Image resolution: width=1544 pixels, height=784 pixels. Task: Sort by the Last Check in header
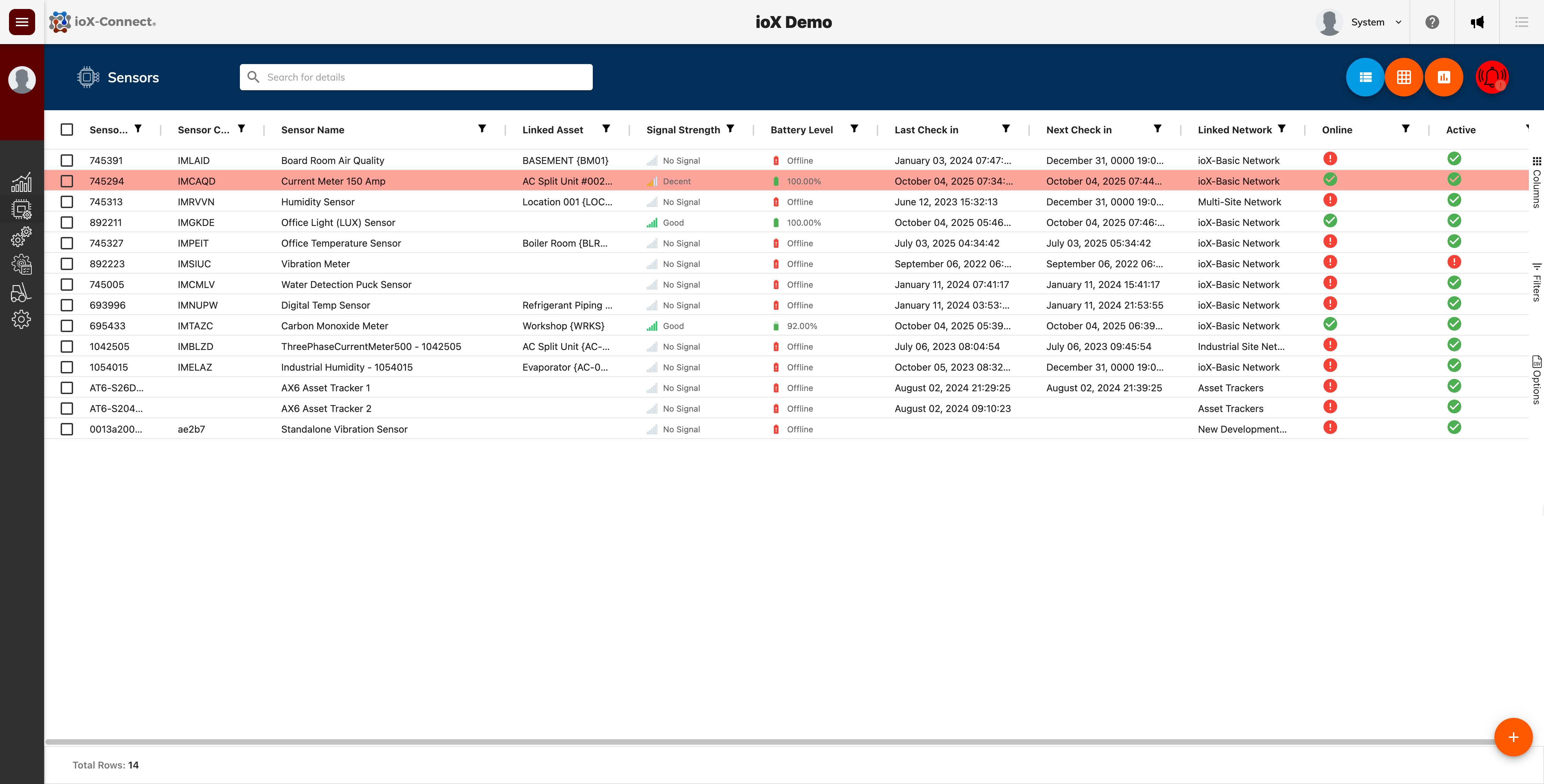pyautogui.click(x=926, y=130)
